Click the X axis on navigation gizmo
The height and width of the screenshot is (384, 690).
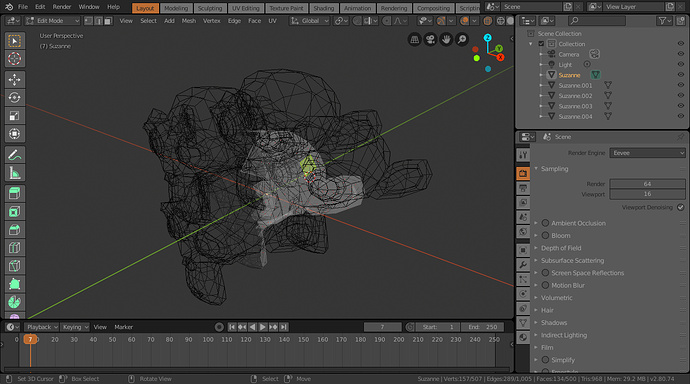(500, 58)
